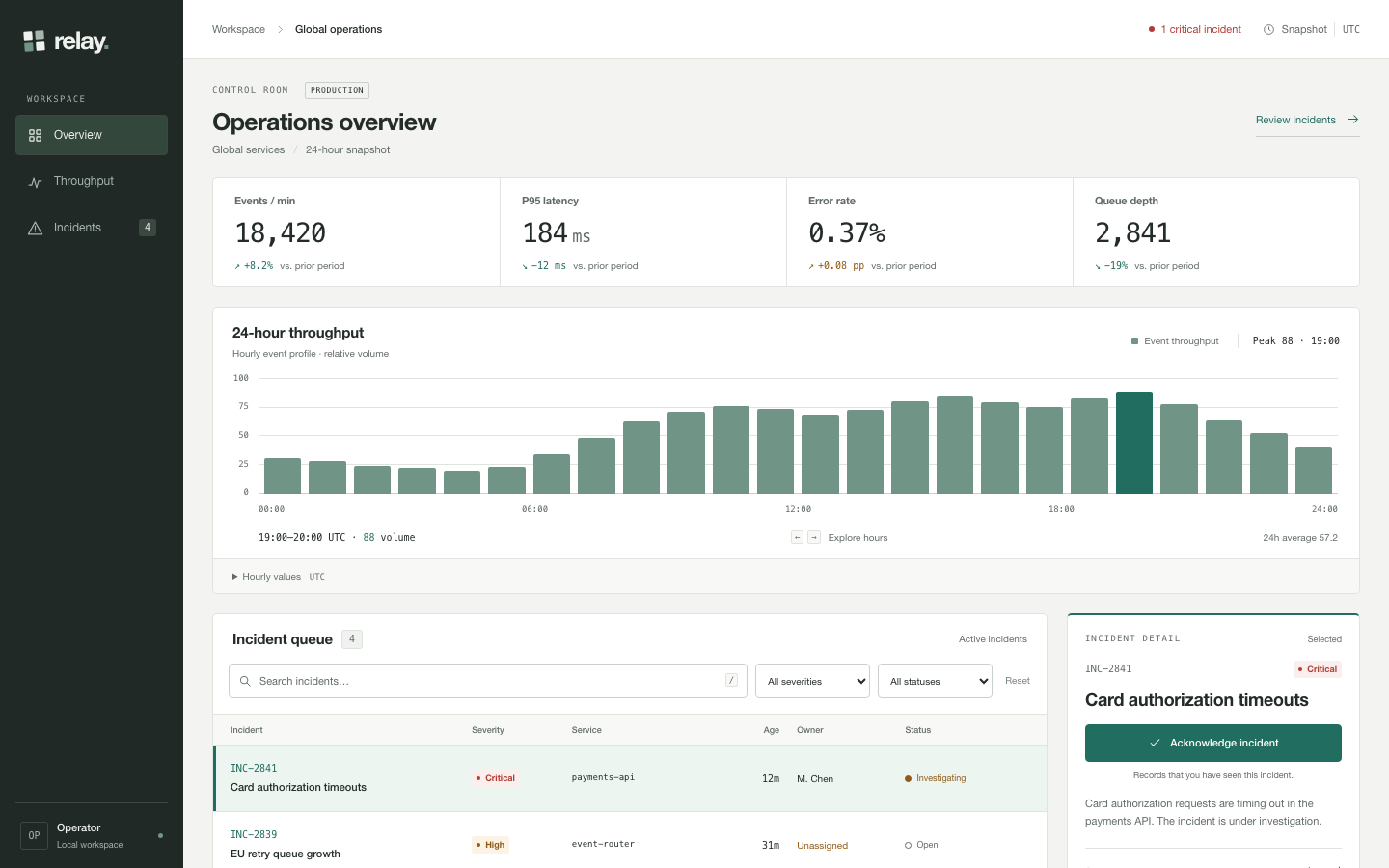Open the All severities dropdown
This screenshot has height=868, width=1389.
point(812,681)
